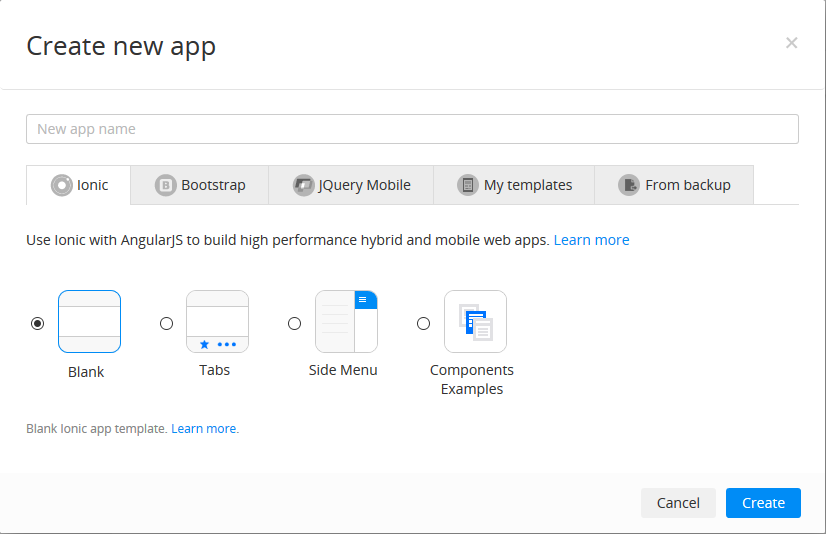Click the From backup file icon
Viewport: 826px width, 534px height.
(x=629, y=185)
